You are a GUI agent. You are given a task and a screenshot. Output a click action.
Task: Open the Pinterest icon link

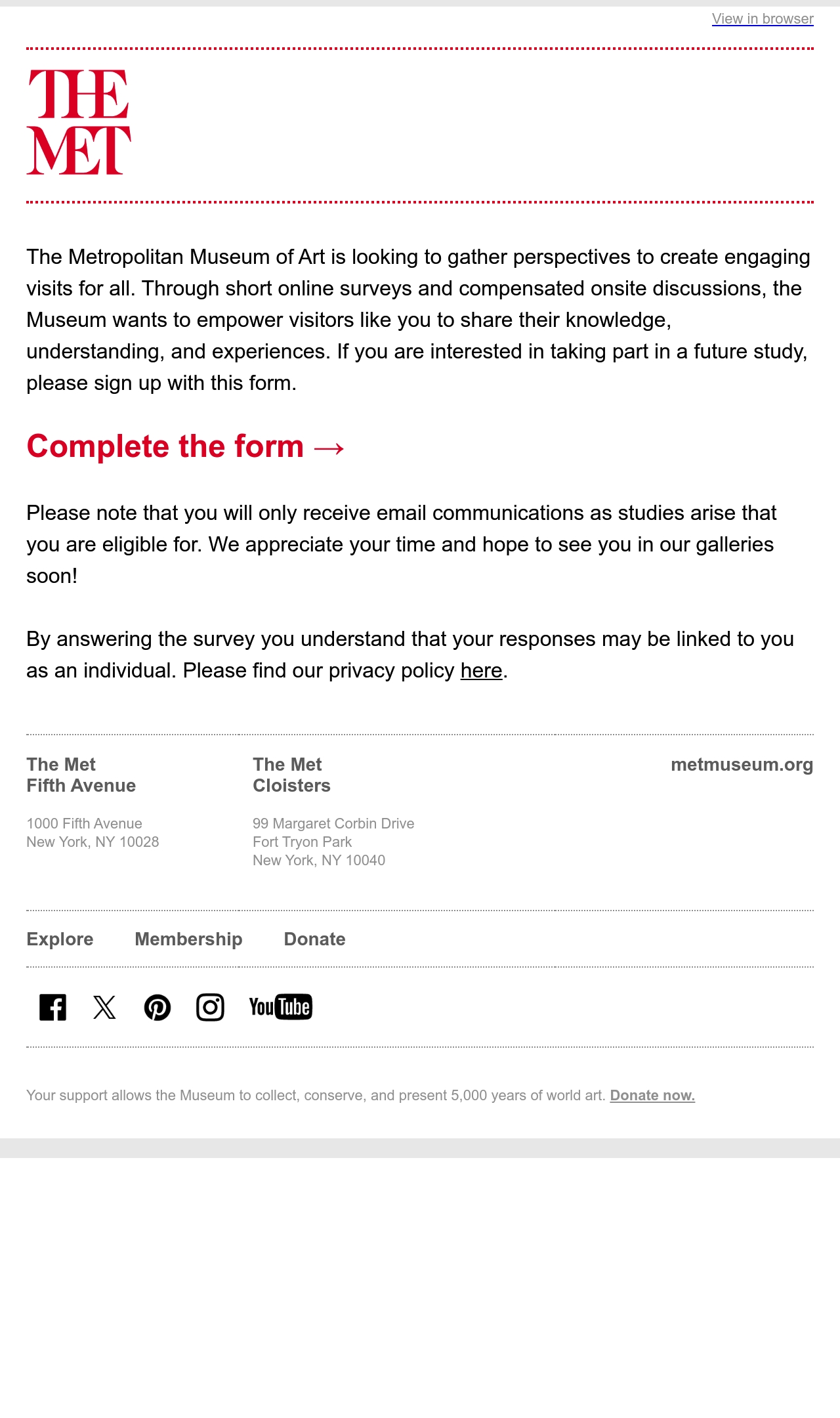point(157,1007)
